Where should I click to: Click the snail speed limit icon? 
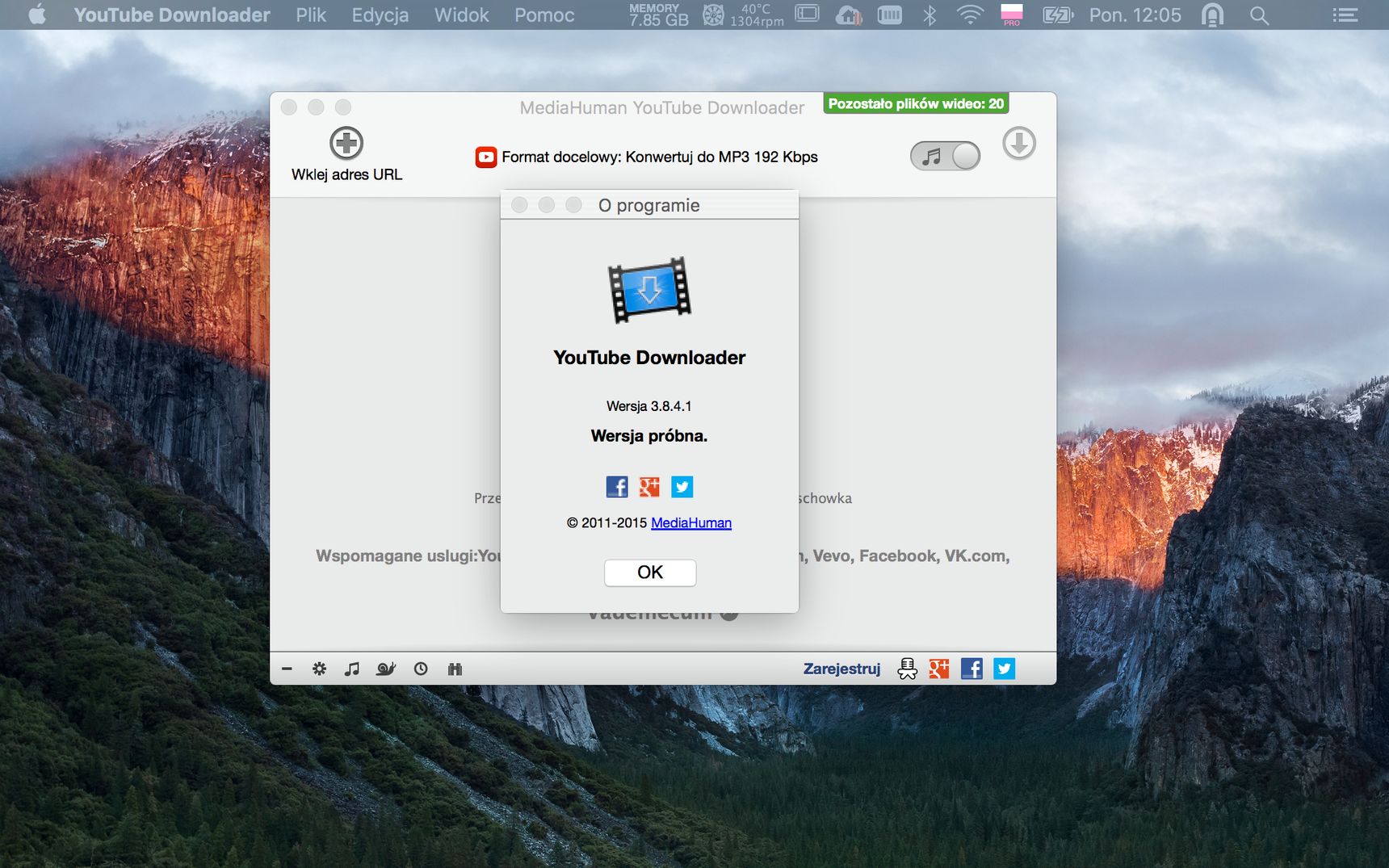386,669
